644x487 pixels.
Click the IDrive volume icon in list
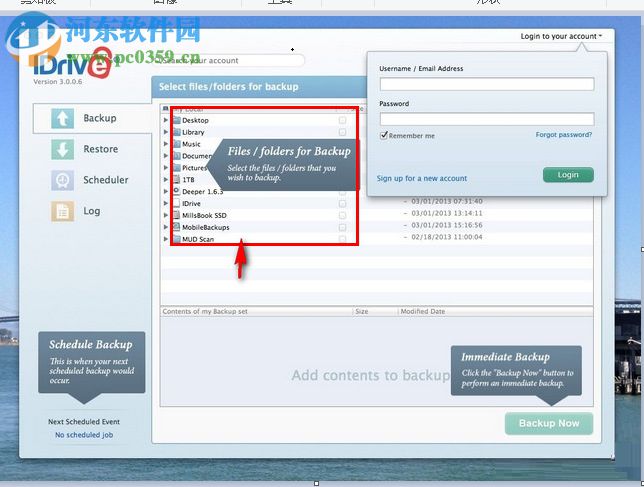pos(177,203)
